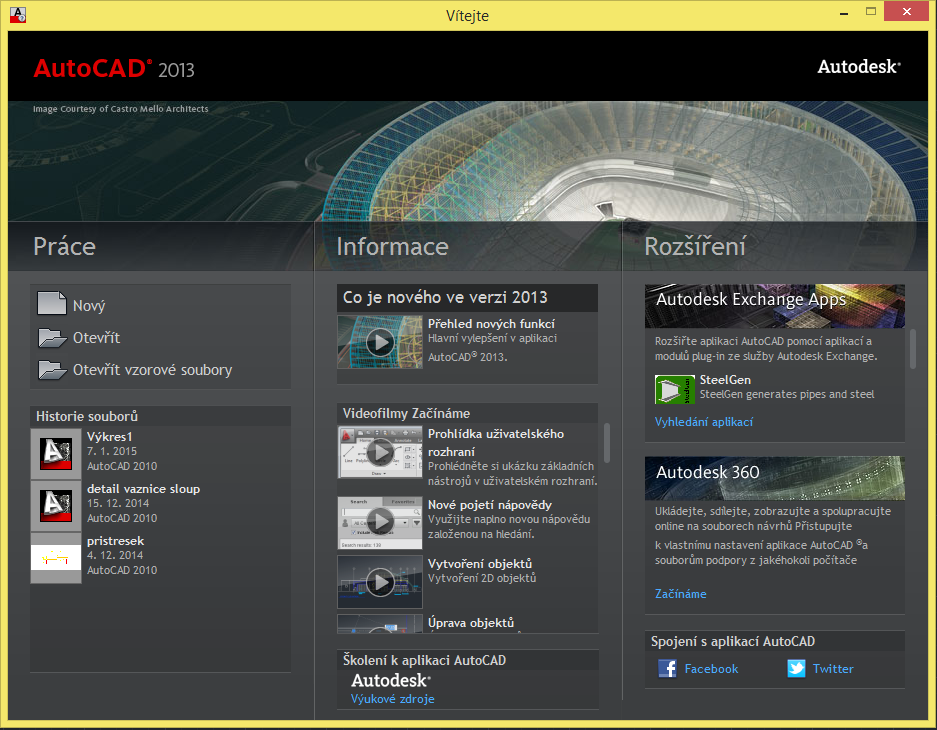Click the pristresek file name
This screenshot has height=730, width=937.
(115, 541)
